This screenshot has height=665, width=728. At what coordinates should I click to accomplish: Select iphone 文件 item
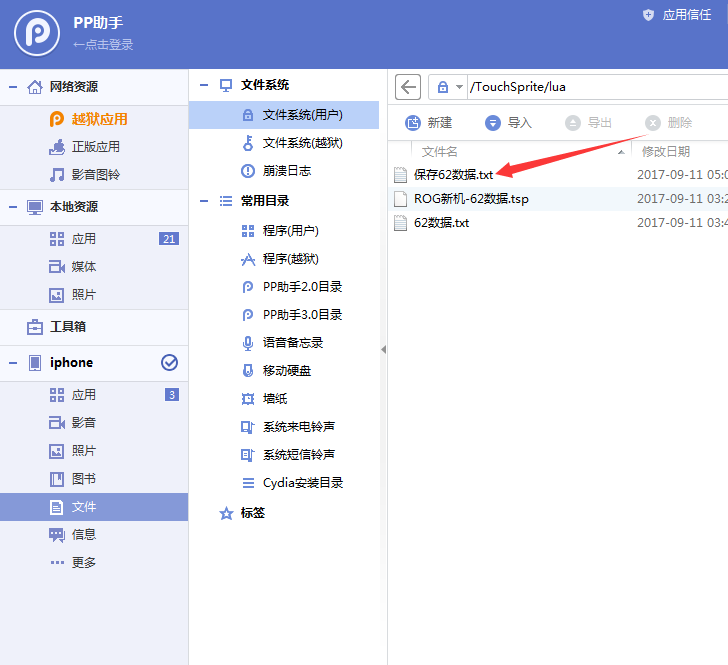point(94,507)
